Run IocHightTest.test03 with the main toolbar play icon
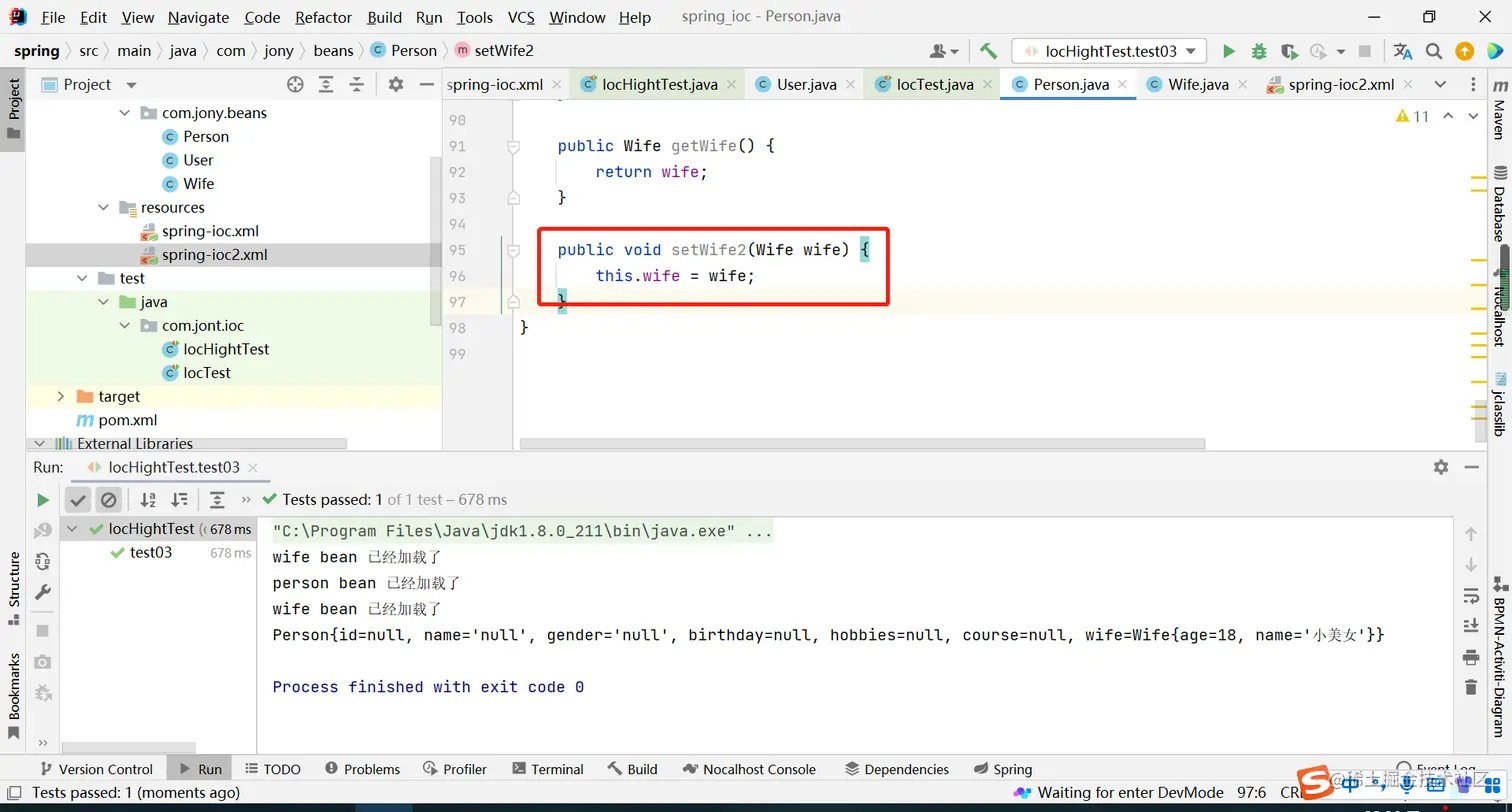 coord(1229,51)
